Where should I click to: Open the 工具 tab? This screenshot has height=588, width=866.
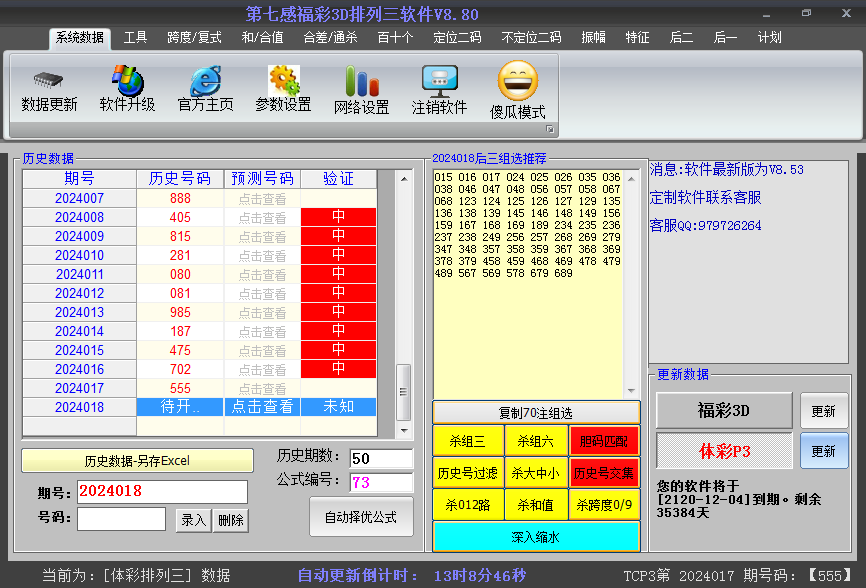tap(135, 38)
